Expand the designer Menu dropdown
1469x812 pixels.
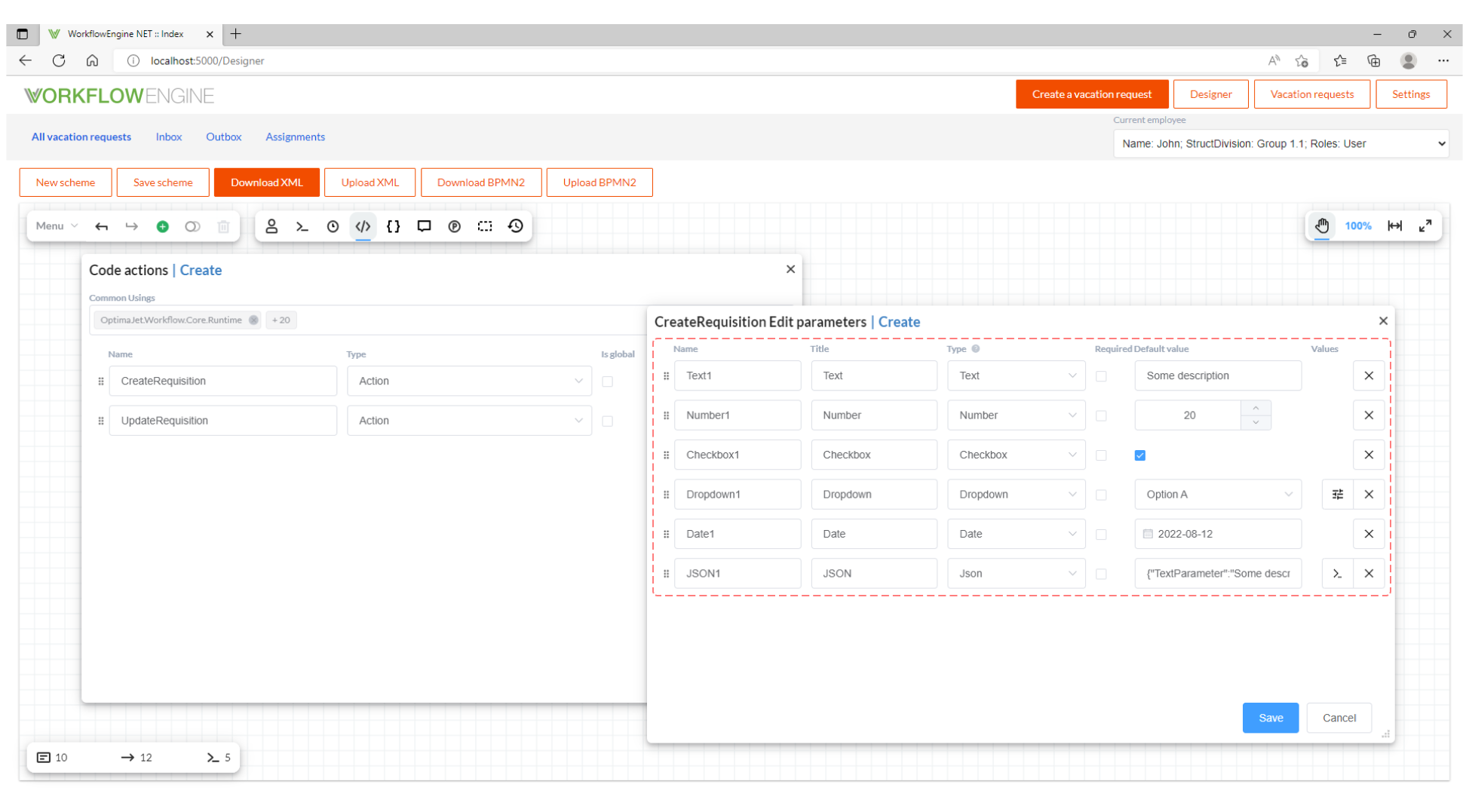57,226
